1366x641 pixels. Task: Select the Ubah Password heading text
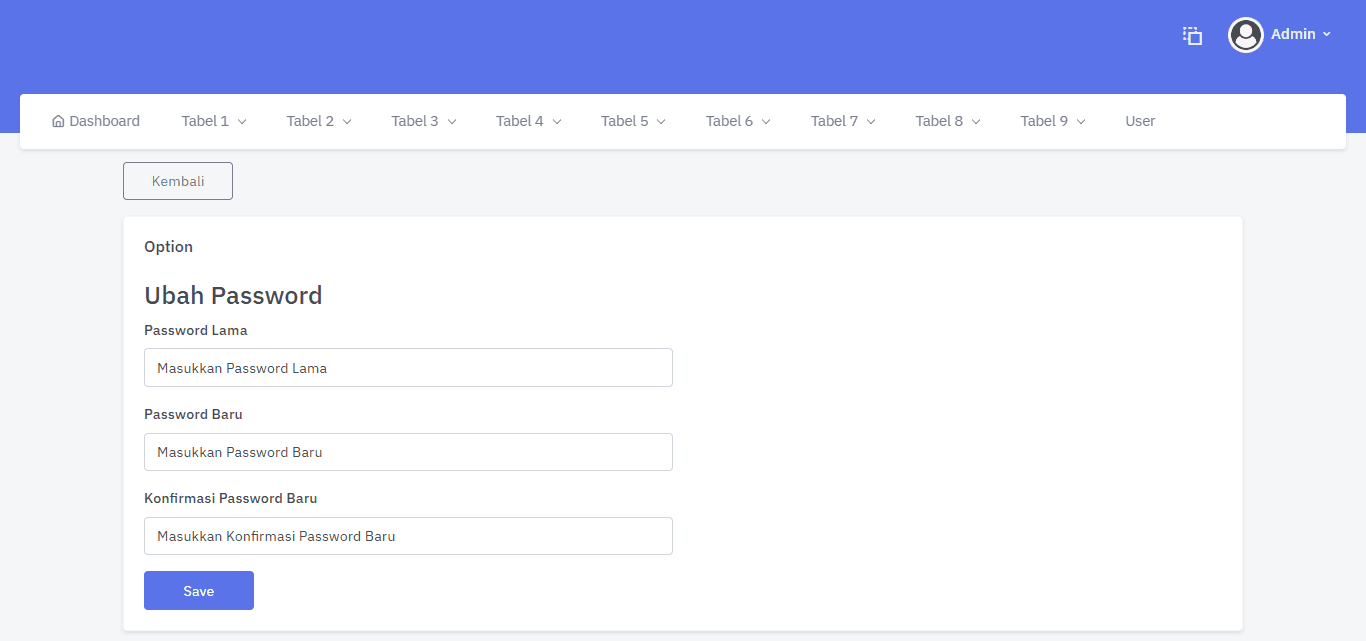coord(233,295)
